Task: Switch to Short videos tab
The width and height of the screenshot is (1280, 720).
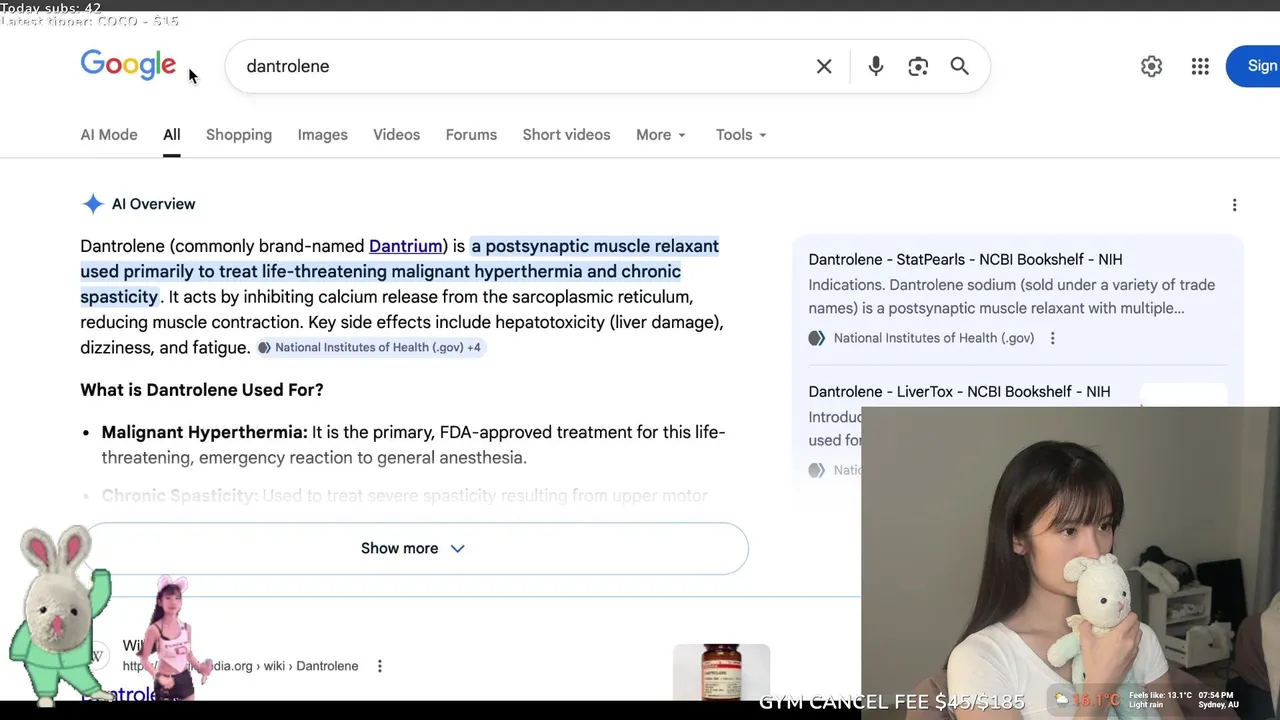Action: point(566,135)
